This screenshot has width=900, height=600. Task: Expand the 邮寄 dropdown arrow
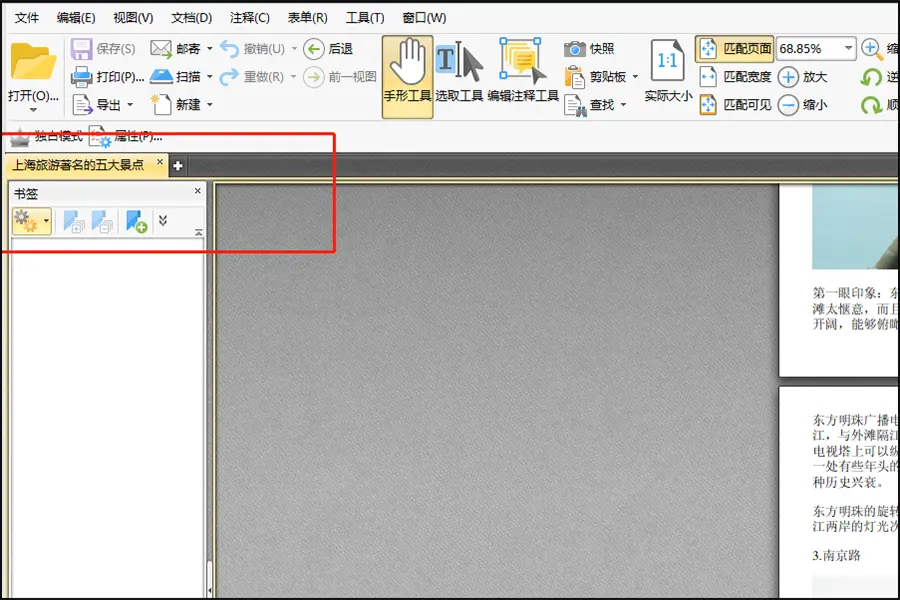pos(210,49)
